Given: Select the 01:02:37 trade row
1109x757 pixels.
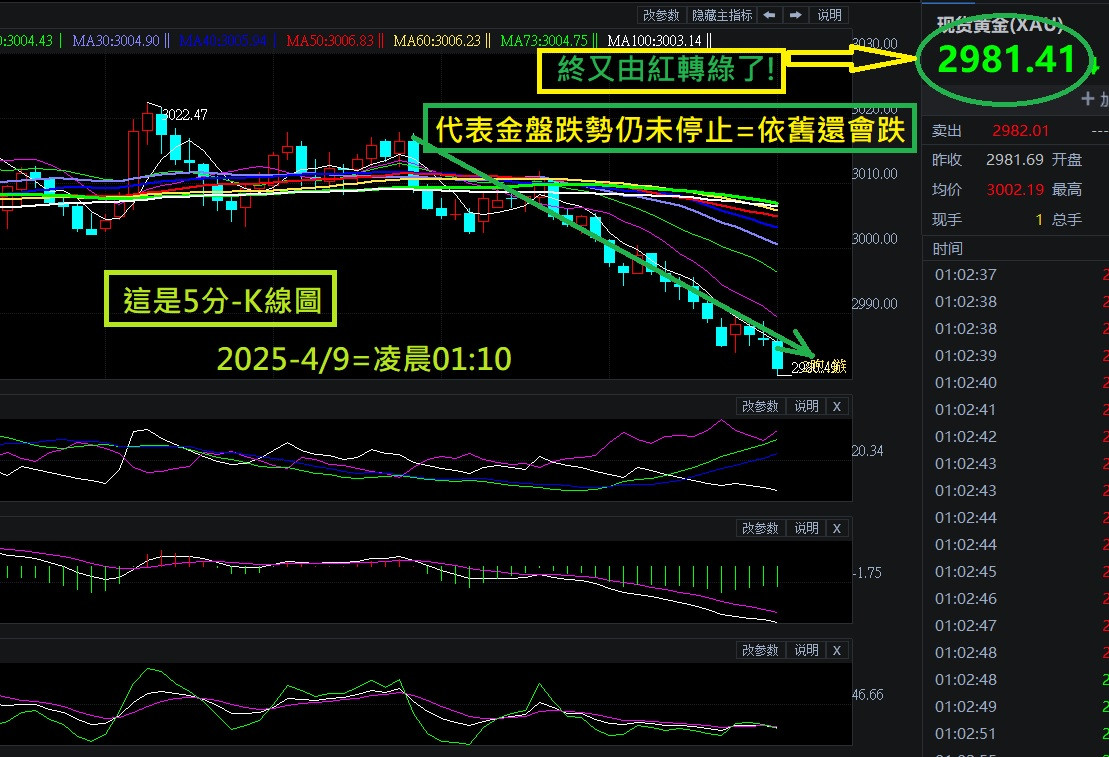Looking at the screenshot, I should [965, 275].
